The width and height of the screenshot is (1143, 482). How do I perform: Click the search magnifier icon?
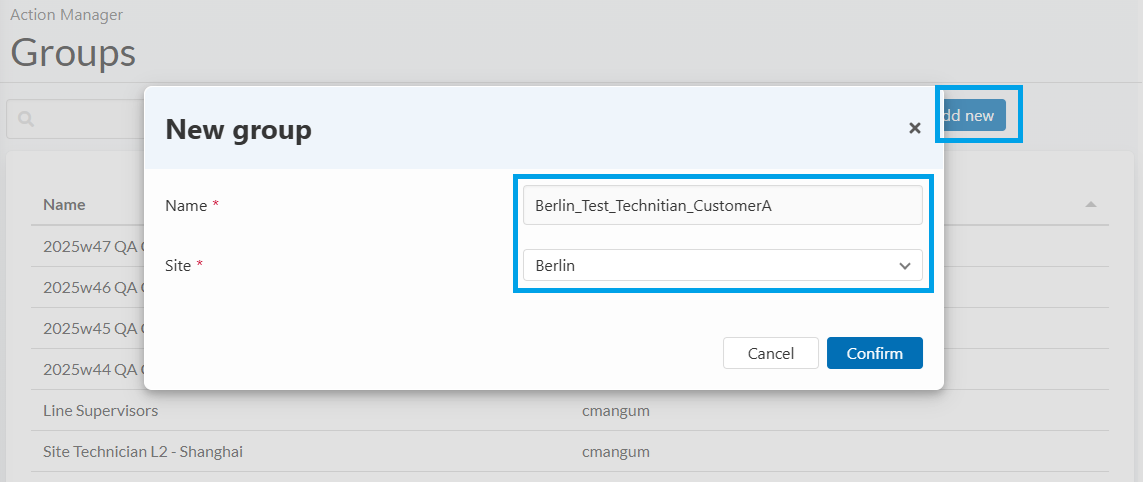click(26, 119)
